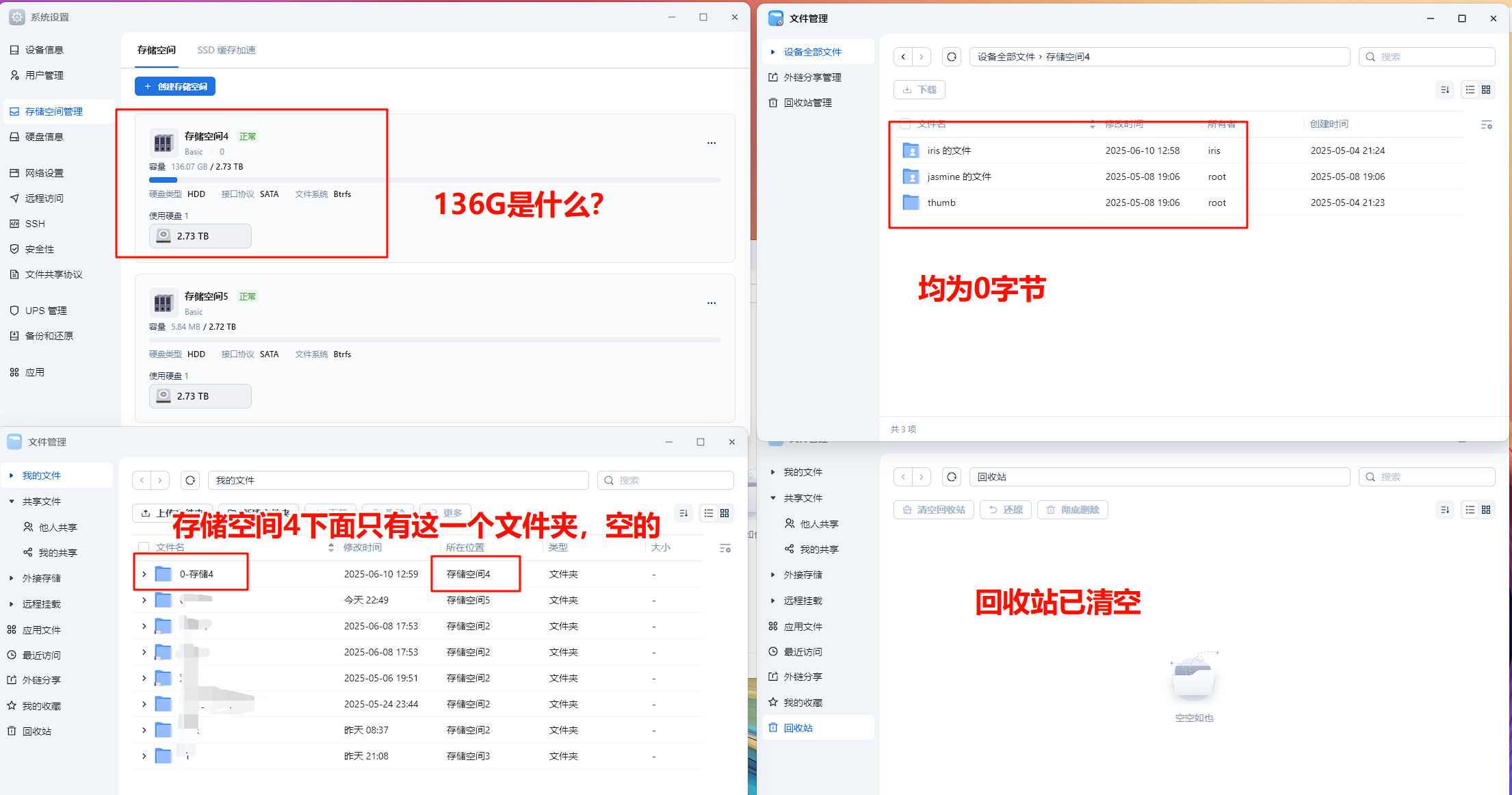This screenshot has width=1512, height=795.
Task: Open 用户管理 in settings sidebar
Action: (44, 75)
